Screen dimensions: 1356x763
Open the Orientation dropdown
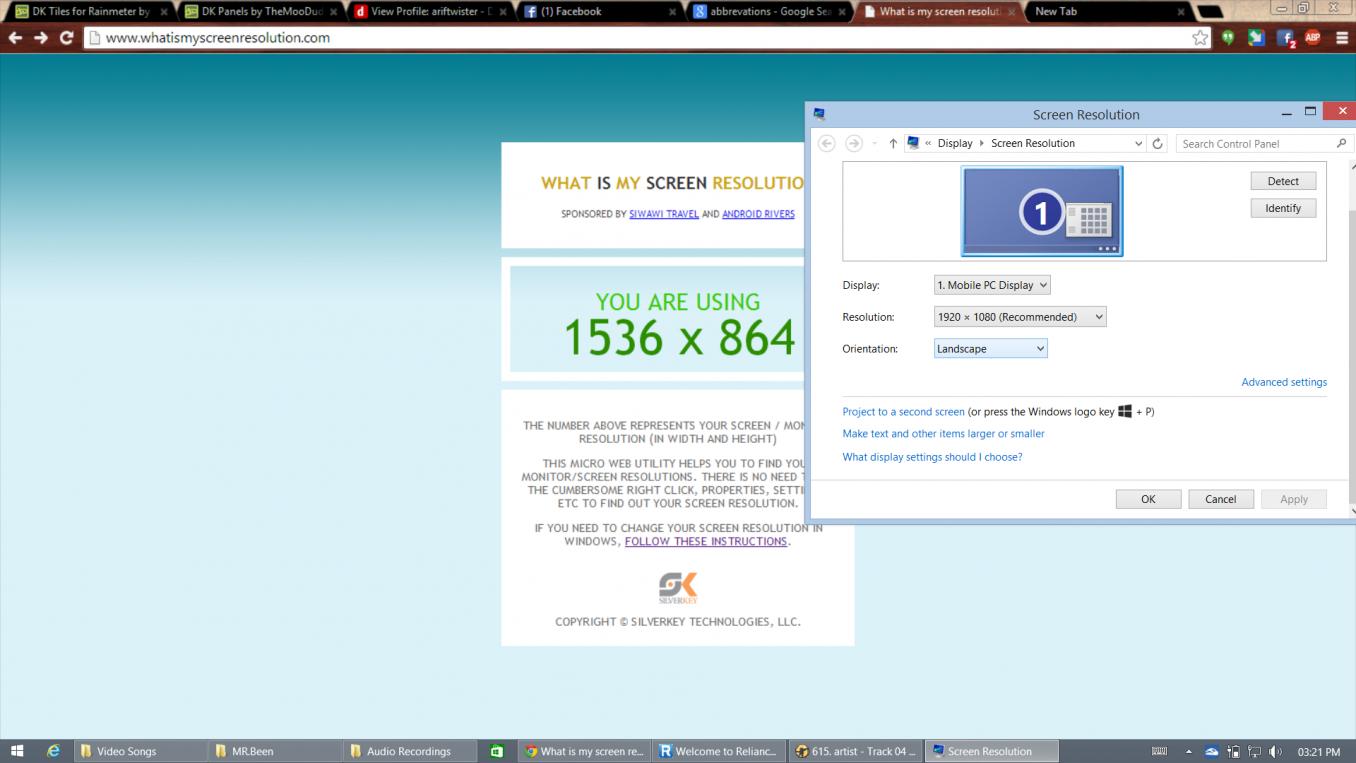point(990,349)
